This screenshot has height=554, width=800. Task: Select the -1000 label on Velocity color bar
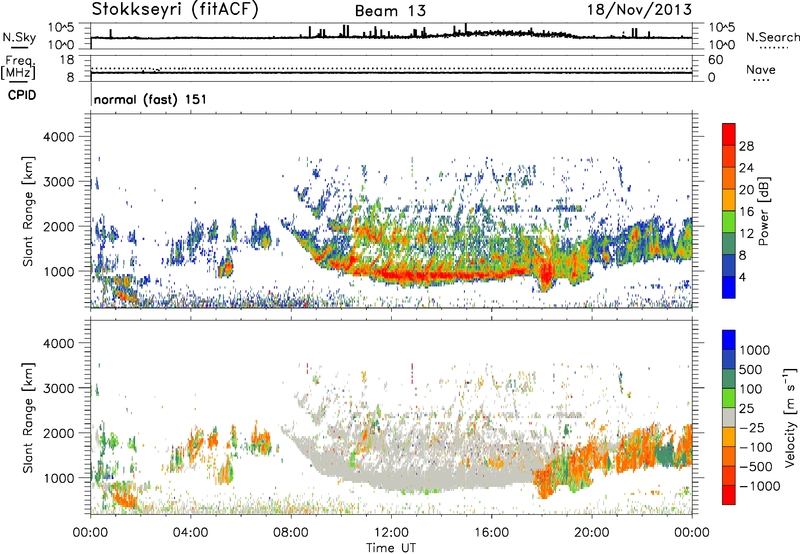759,486
